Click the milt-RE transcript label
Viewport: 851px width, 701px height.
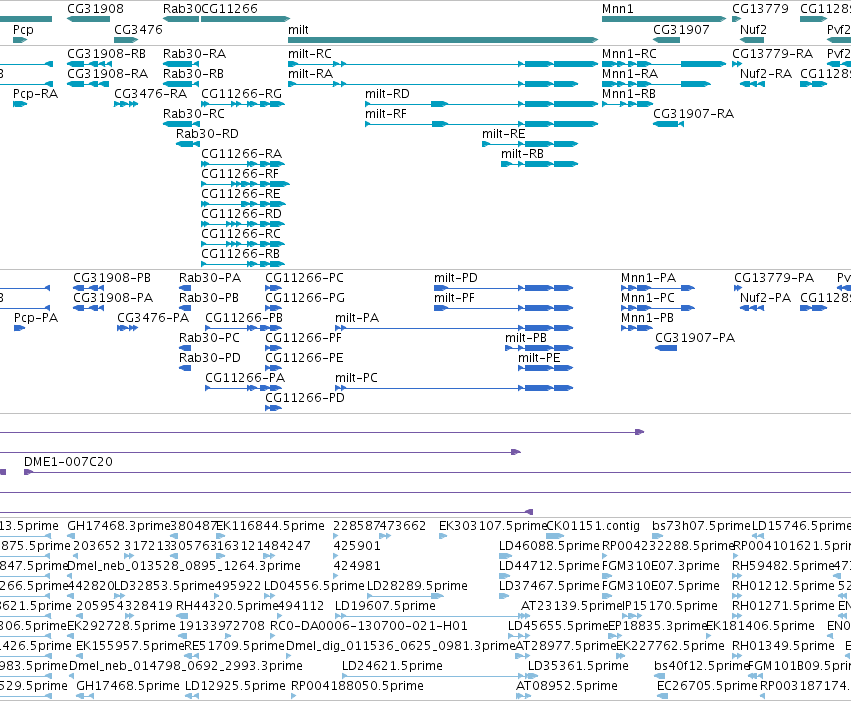504,134
